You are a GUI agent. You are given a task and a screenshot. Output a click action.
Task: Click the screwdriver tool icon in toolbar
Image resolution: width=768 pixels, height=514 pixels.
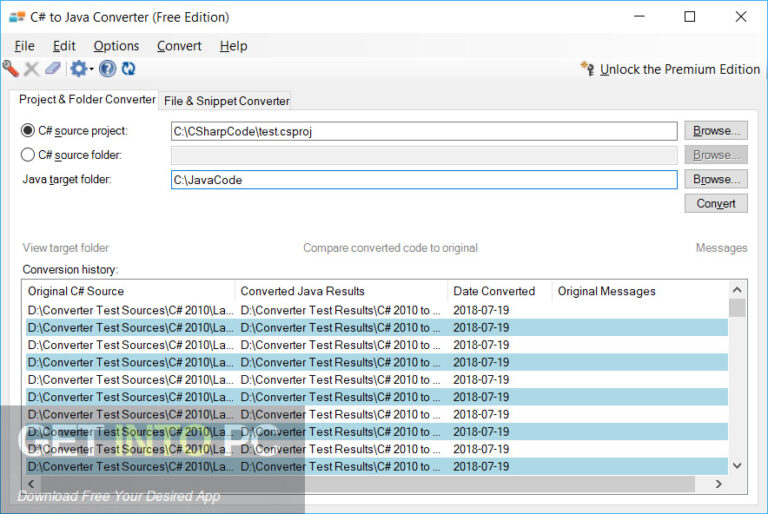[x=10, y=69]
